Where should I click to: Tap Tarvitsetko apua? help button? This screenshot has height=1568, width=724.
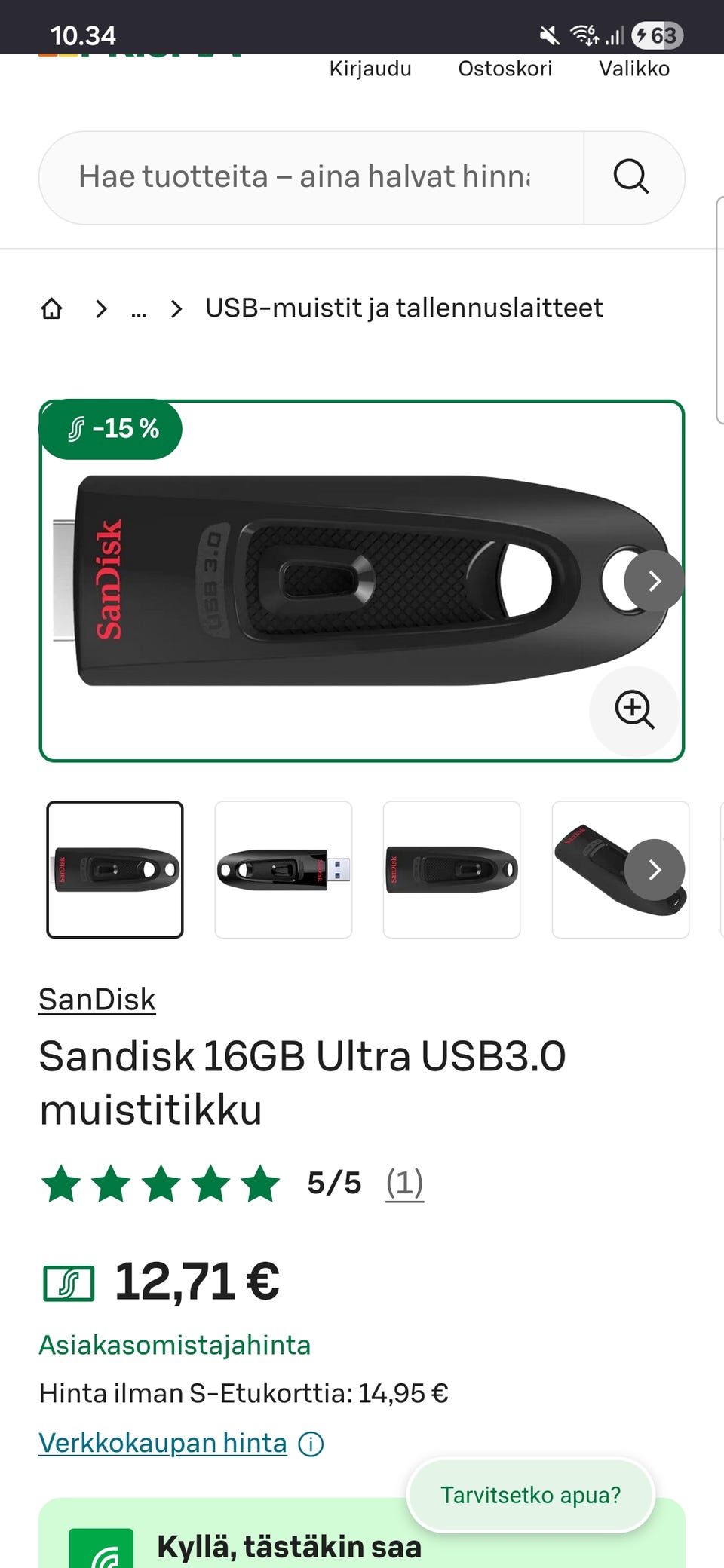coord(531,1495)
